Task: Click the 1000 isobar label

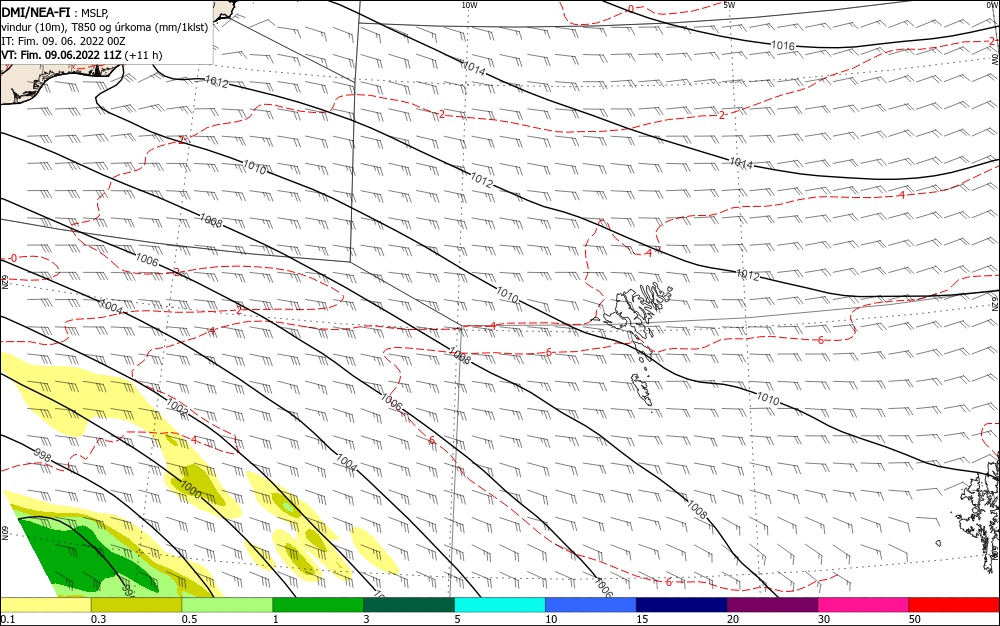Action: coord(191,490)
